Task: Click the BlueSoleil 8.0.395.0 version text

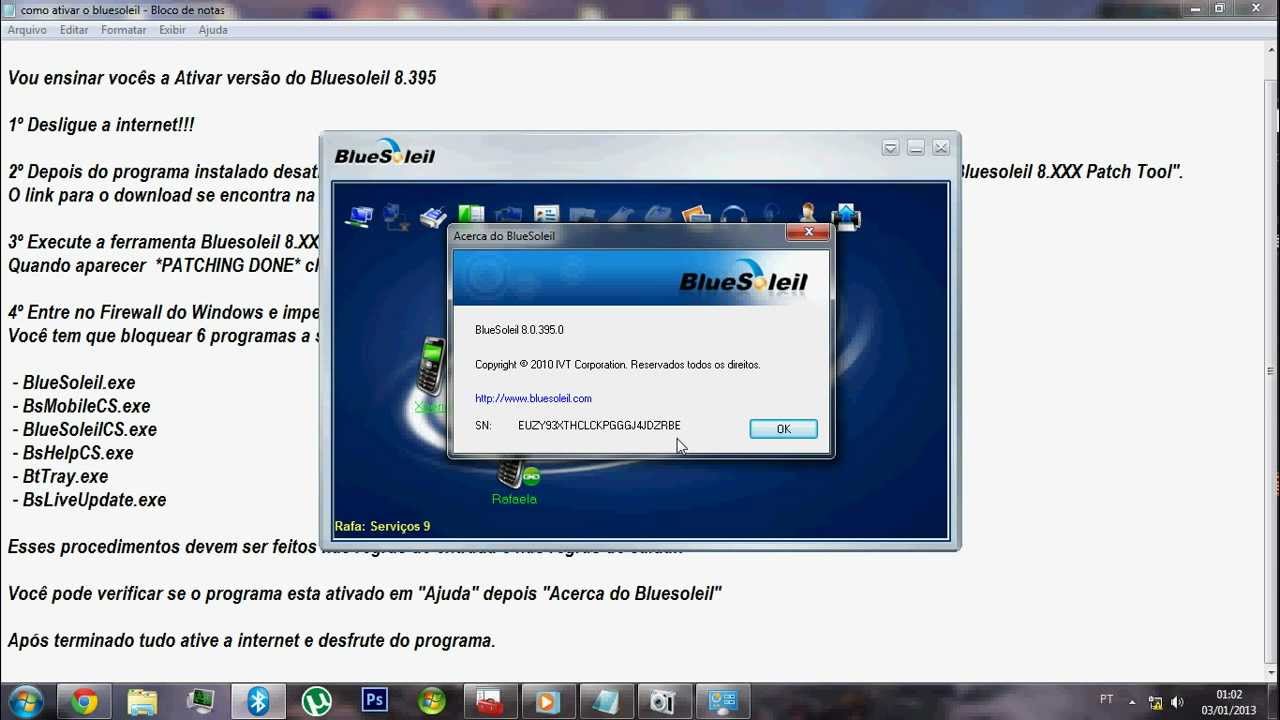Action: click(519, 330)
